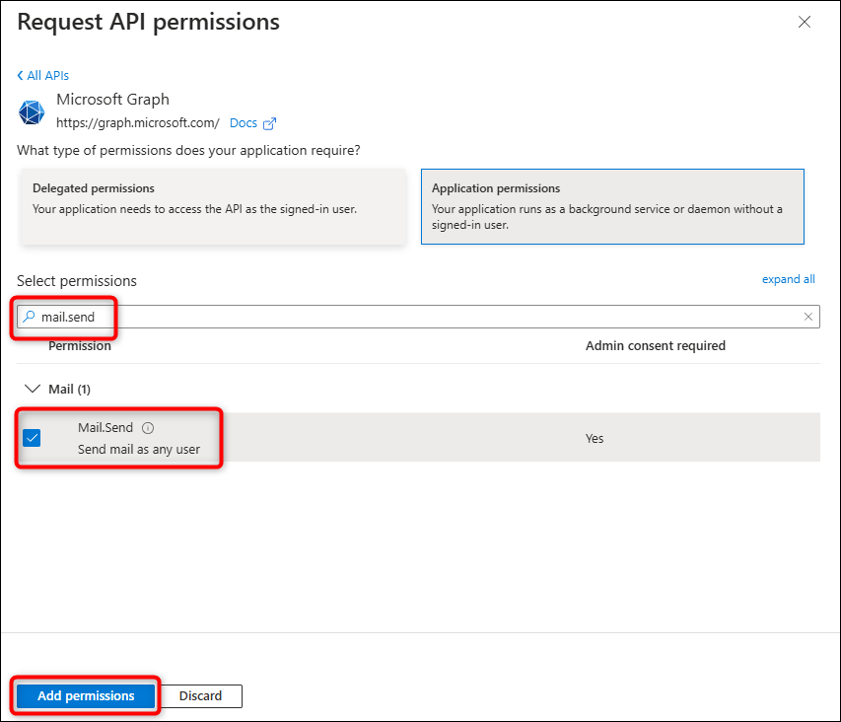
Task: Click the Add permissions button
Action: tap(84, 695)
